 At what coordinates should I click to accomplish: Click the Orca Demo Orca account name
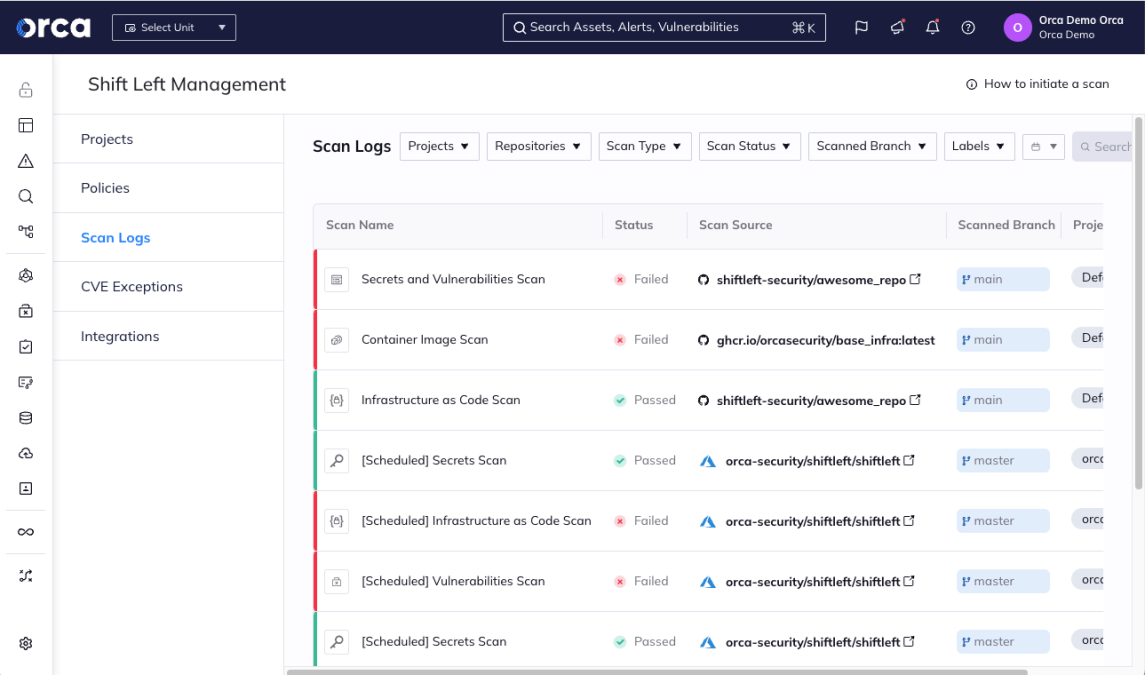1081,20
